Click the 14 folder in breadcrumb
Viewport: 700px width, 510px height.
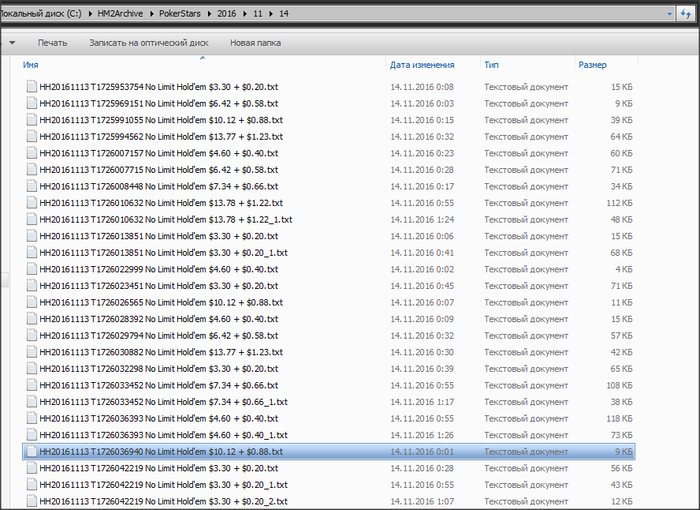[x=284, y=14]
